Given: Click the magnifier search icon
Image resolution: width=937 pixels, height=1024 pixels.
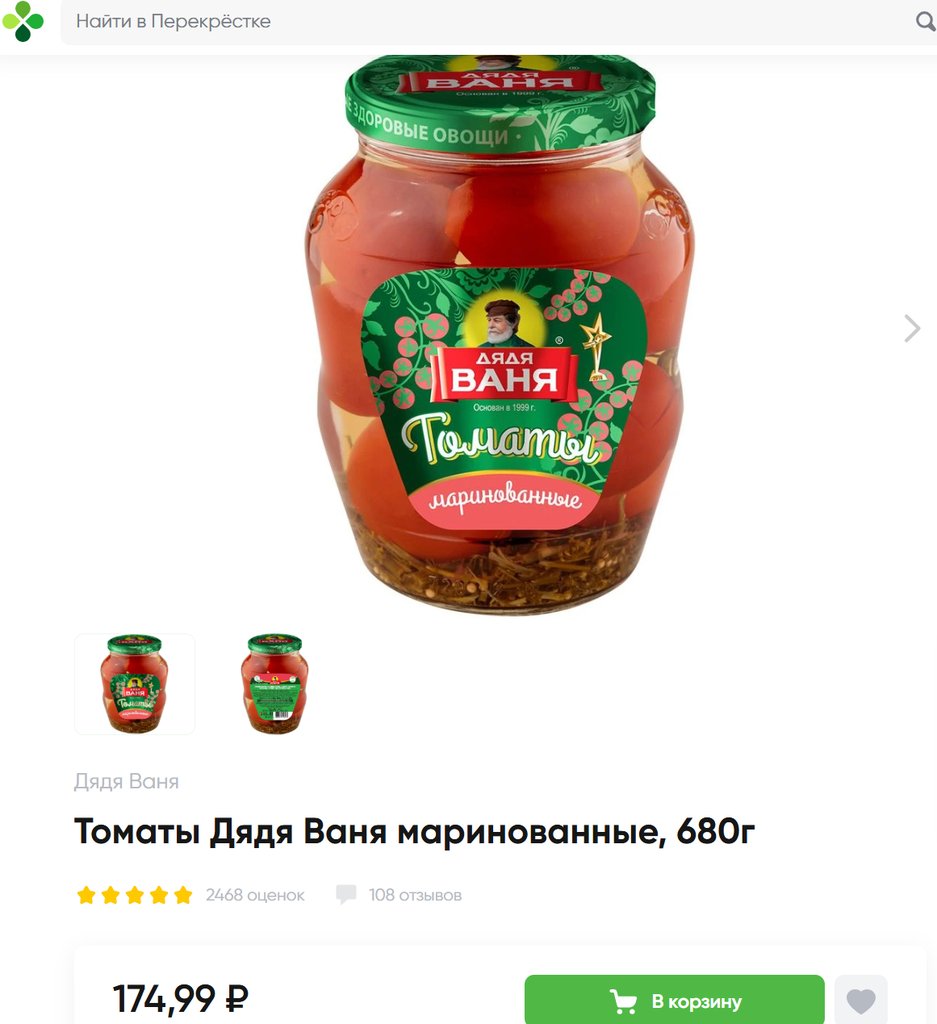Looking at the screenshot, I should coord(925,22).
